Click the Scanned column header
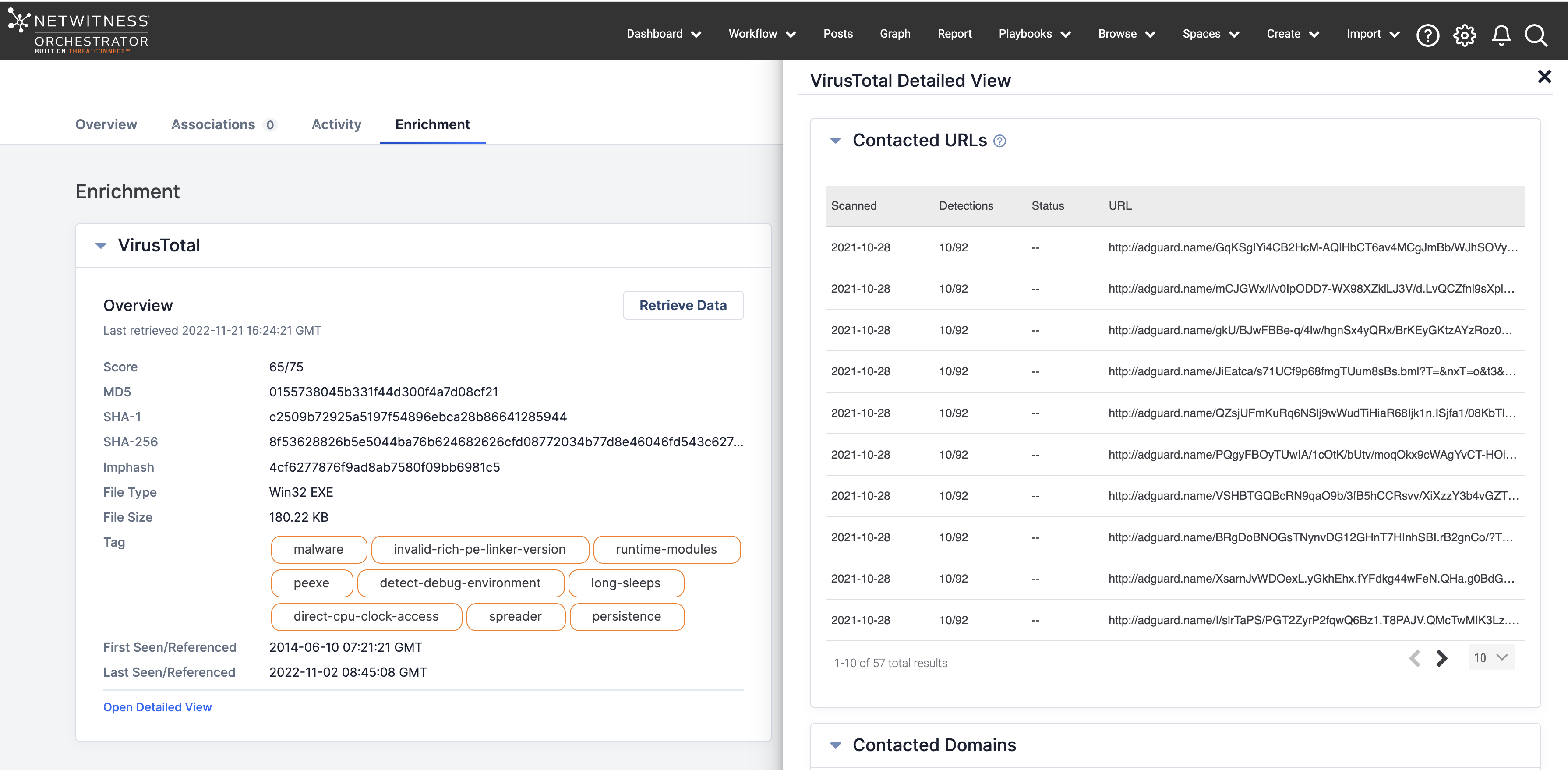 [853, 206]
